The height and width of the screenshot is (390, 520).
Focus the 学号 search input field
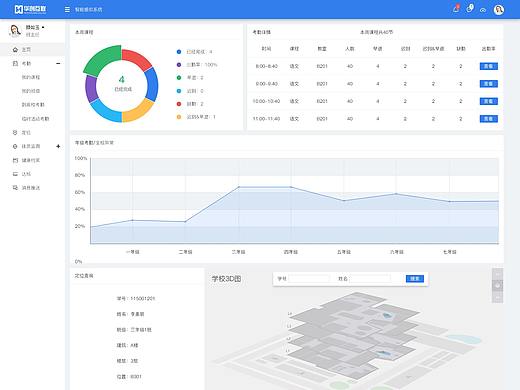coord(309,279)
